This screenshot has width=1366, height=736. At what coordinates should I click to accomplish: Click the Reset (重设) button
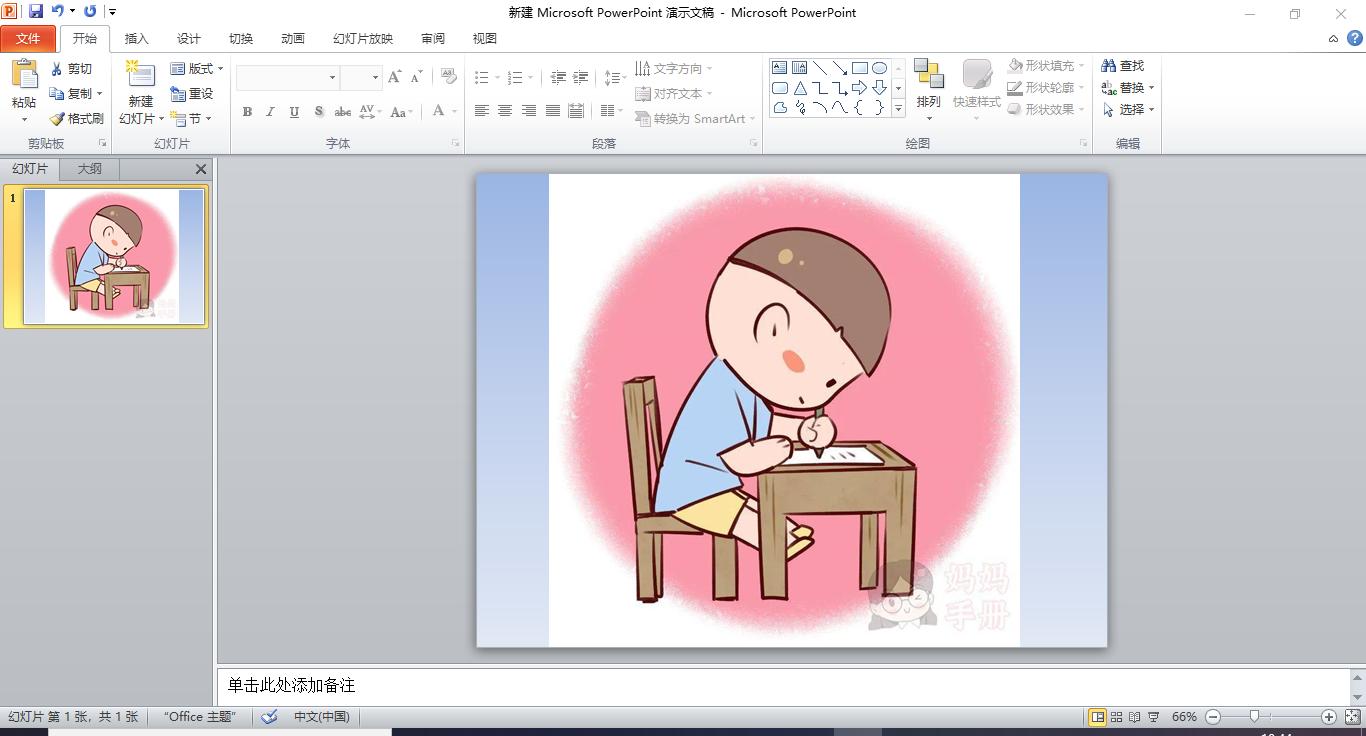pyautogui.click(x=193, y=92)
